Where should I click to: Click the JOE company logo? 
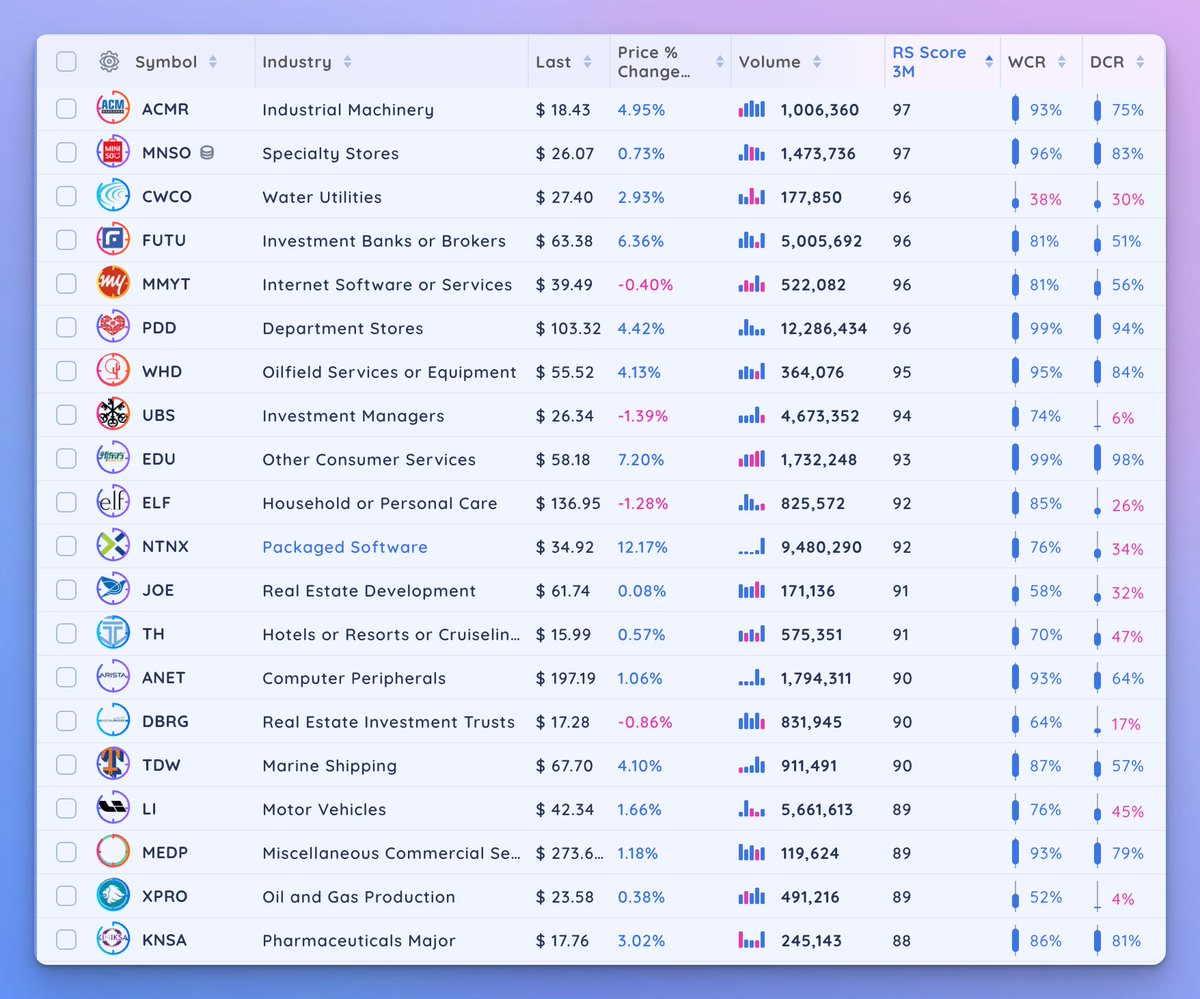(113, 590)
